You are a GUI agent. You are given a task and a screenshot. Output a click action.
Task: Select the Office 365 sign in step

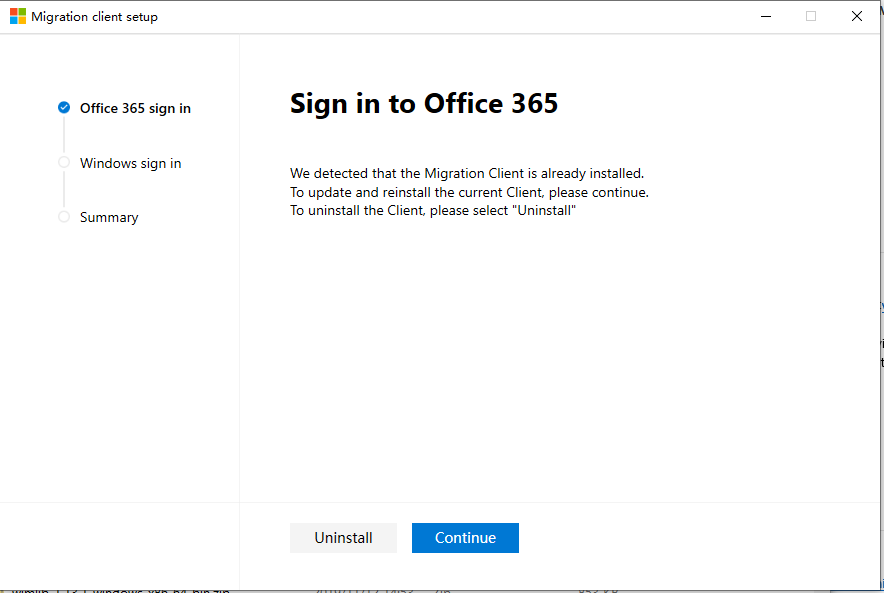coord(135,108)
